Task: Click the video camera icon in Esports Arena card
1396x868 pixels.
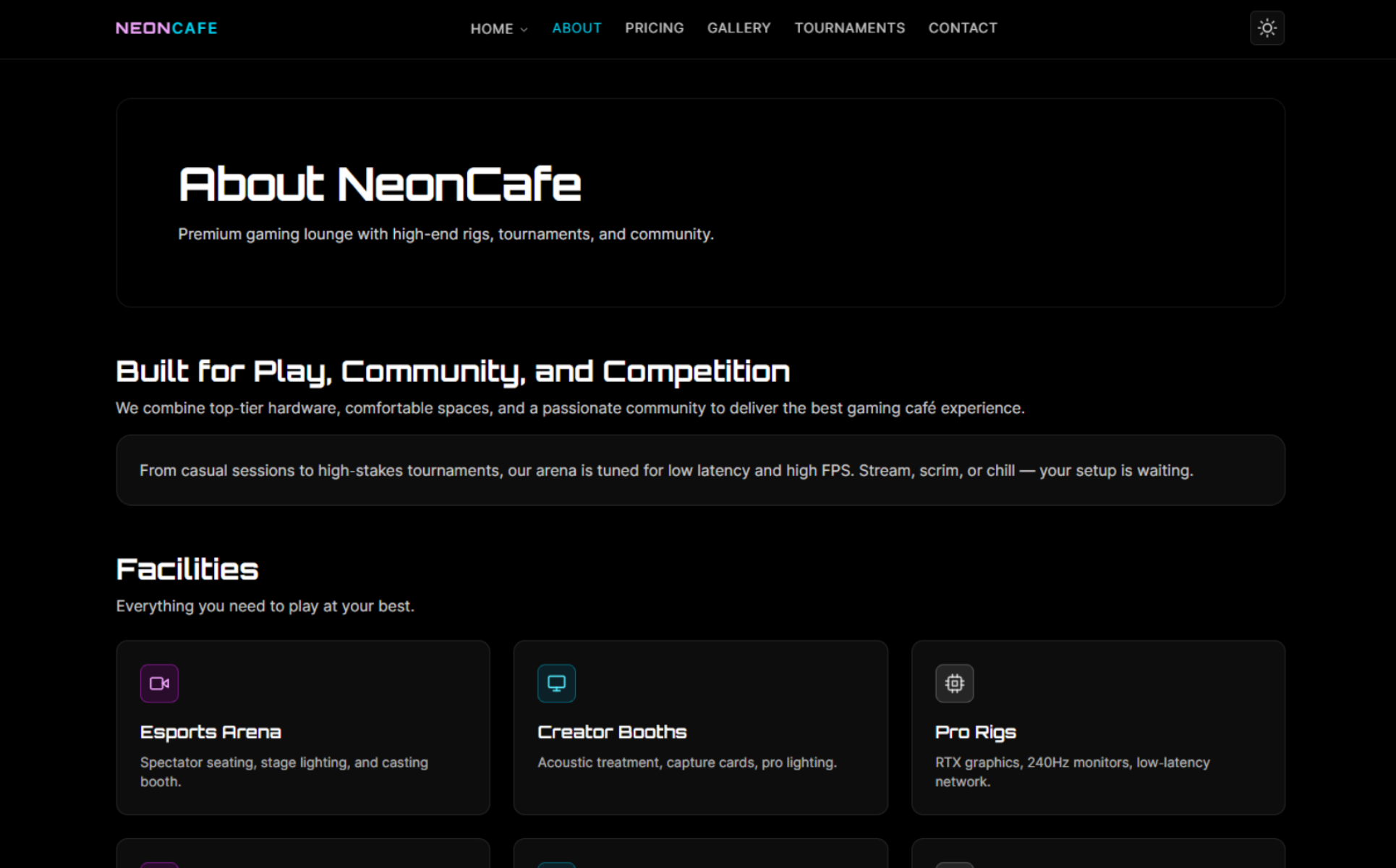Action: [159, 684]
